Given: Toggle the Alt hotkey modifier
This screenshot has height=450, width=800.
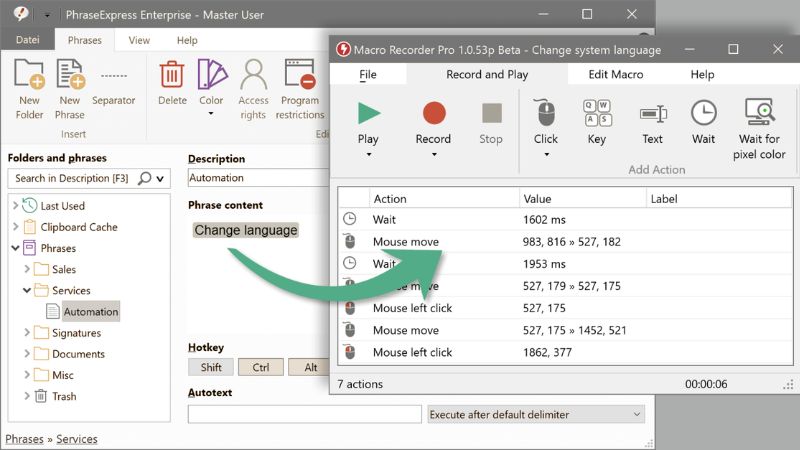Looking at the screenshot, I should [310, 367].
